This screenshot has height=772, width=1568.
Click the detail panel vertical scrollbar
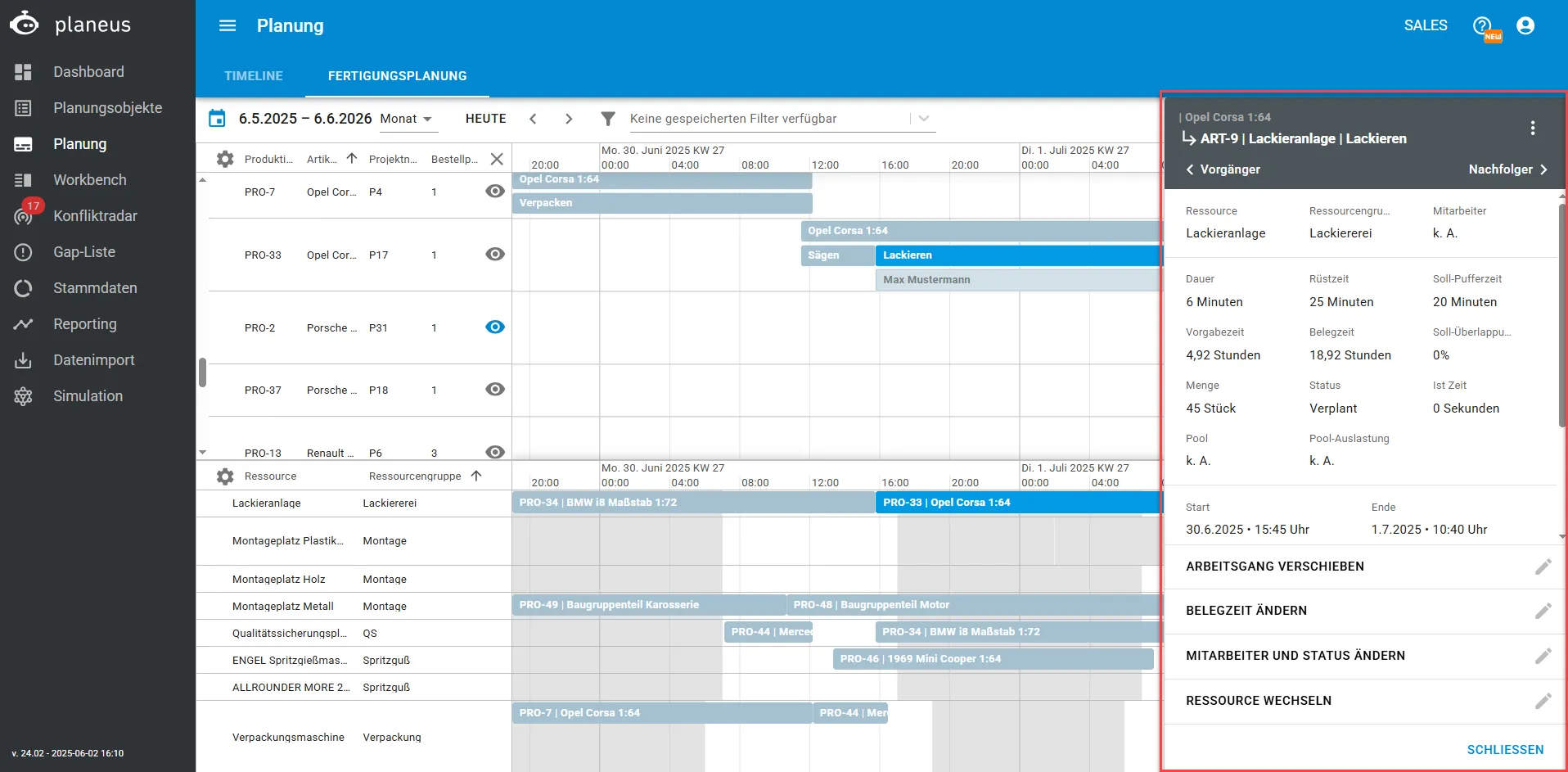(1562, 314)
